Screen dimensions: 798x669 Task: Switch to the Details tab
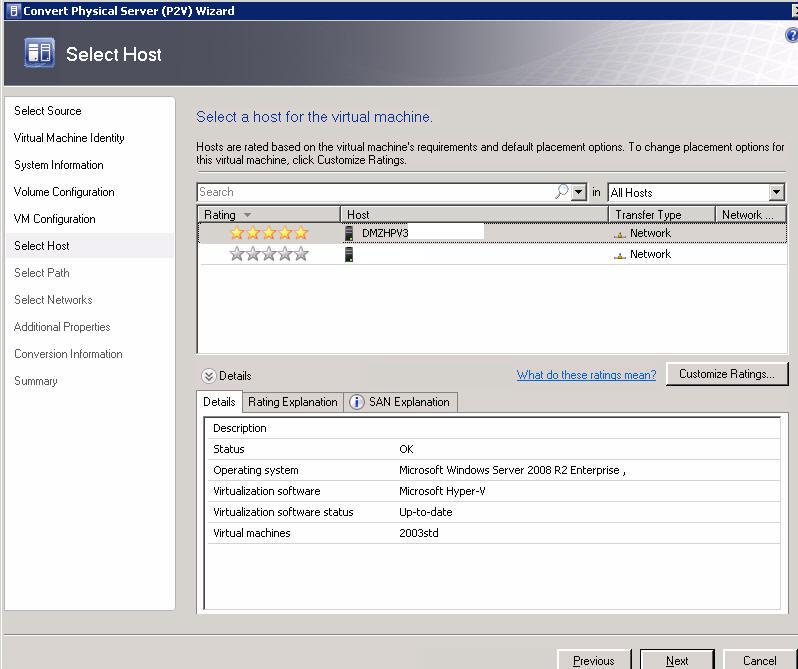tap(219, 402)
